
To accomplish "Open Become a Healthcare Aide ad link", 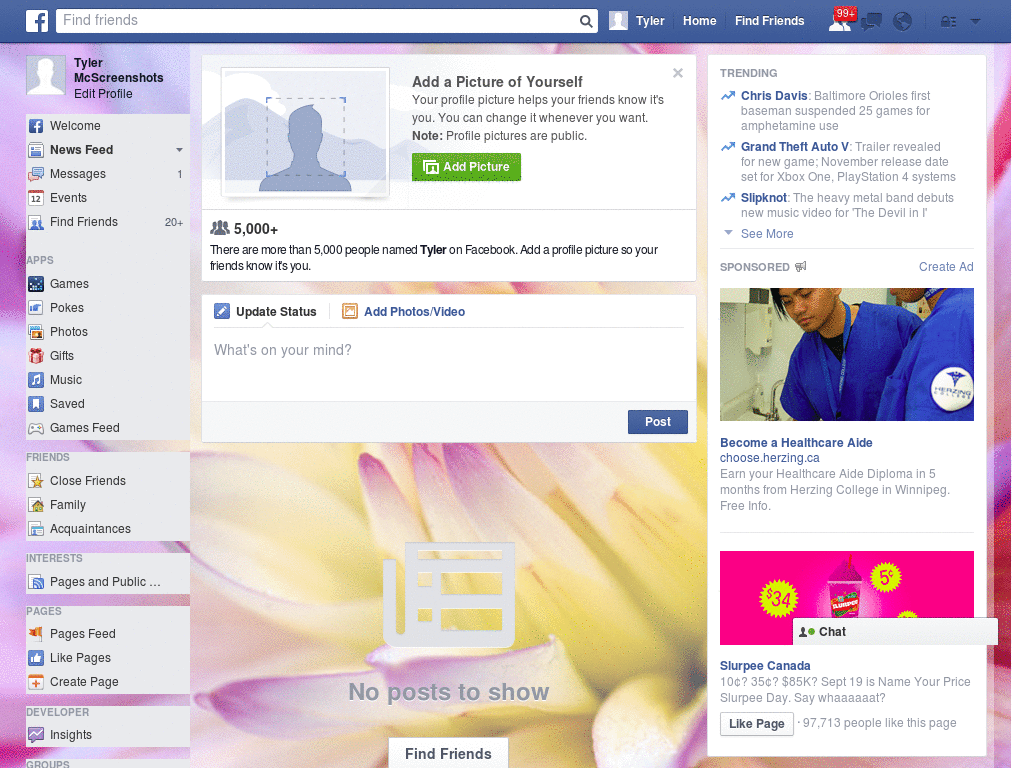I will (x=796, y=443).
